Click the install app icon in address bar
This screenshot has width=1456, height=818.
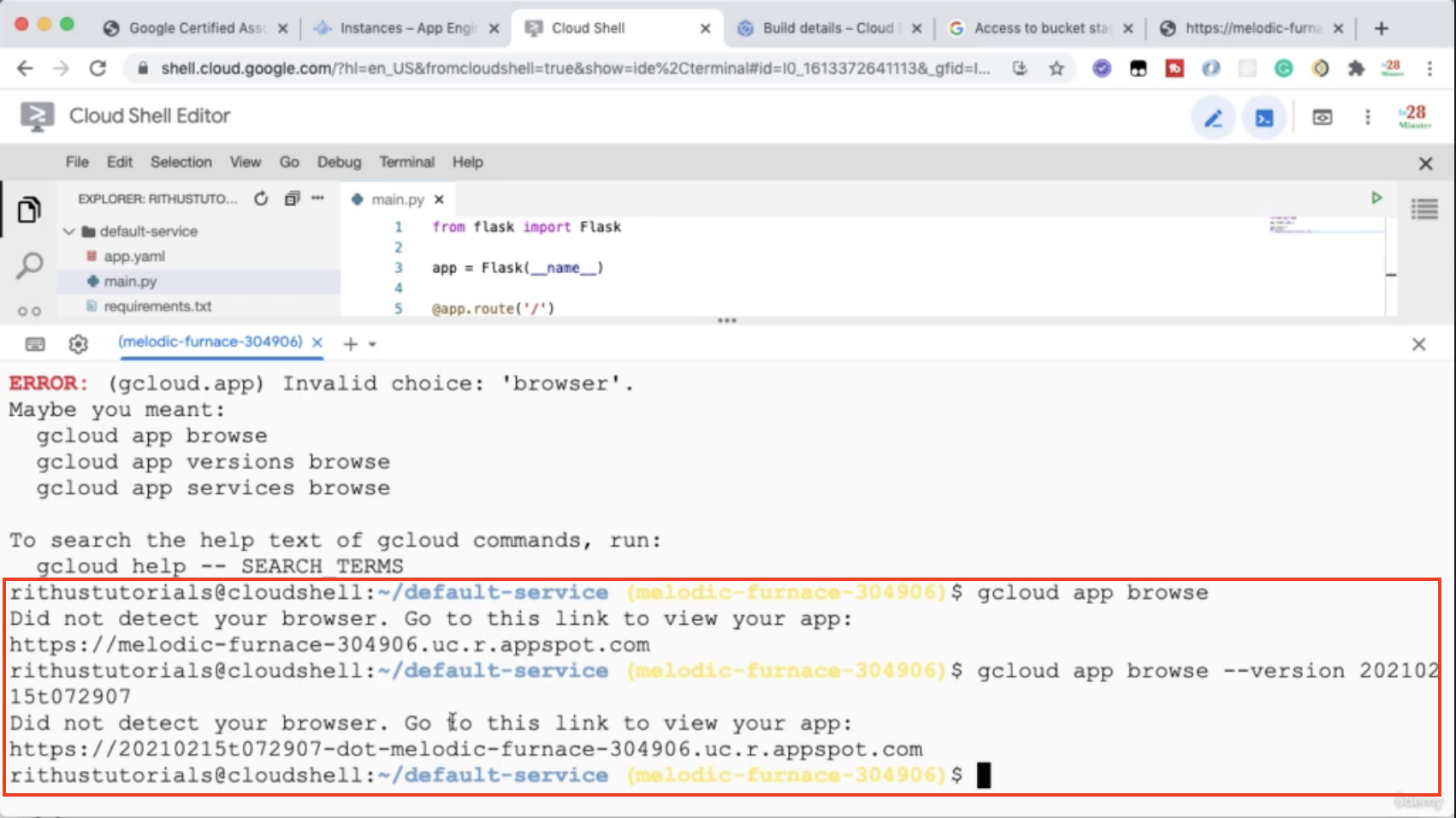(x=1020, y=68)
